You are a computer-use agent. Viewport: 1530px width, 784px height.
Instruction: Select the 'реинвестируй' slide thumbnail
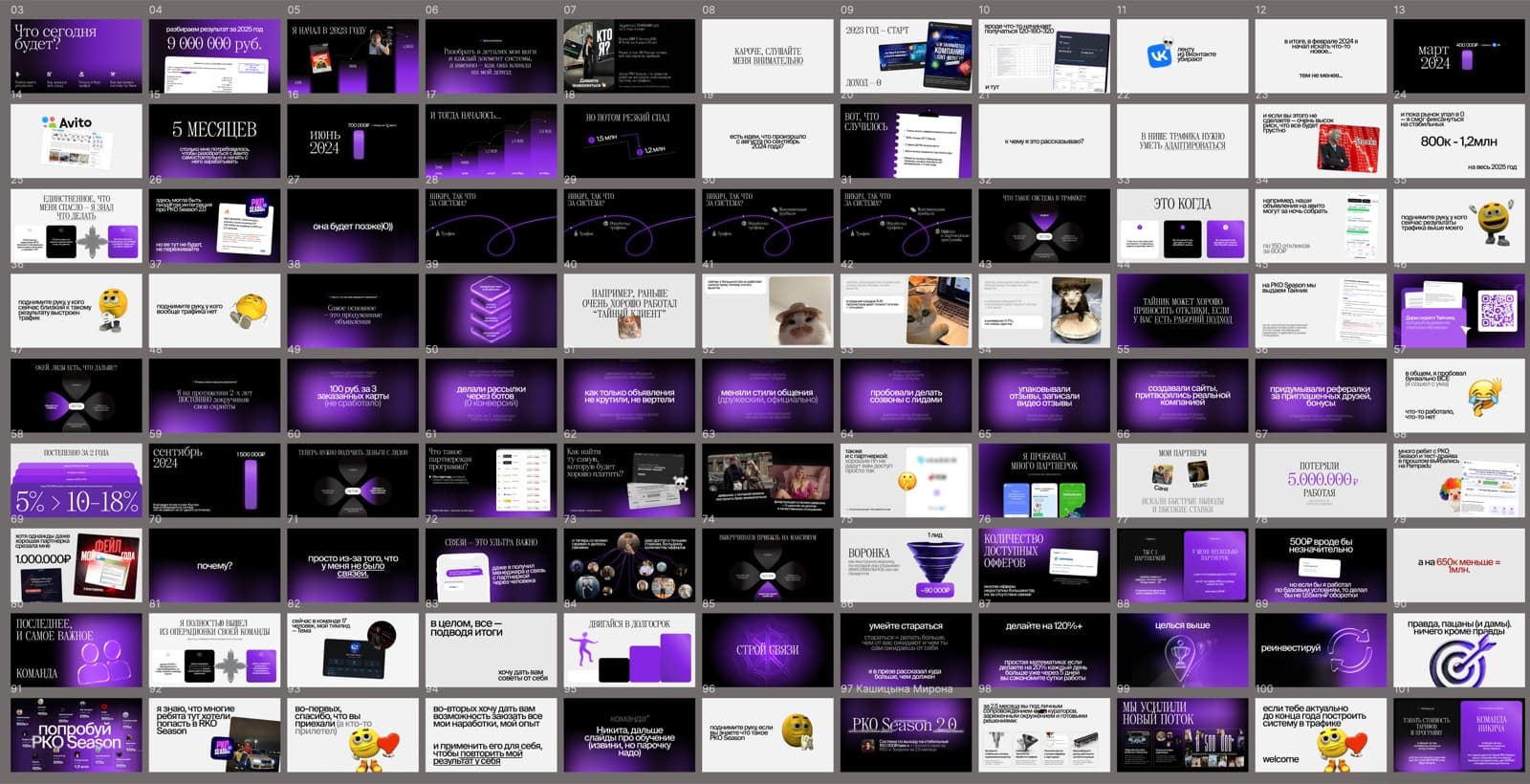[x=1321, y=650]
